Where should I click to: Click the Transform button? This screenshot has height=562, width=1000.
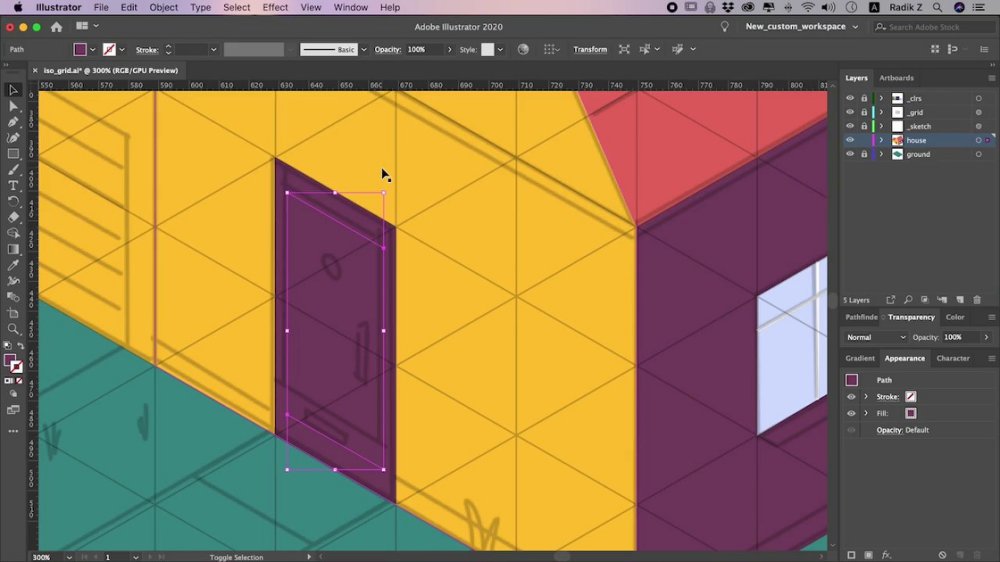pyautogui.click(x=590, y=49)
